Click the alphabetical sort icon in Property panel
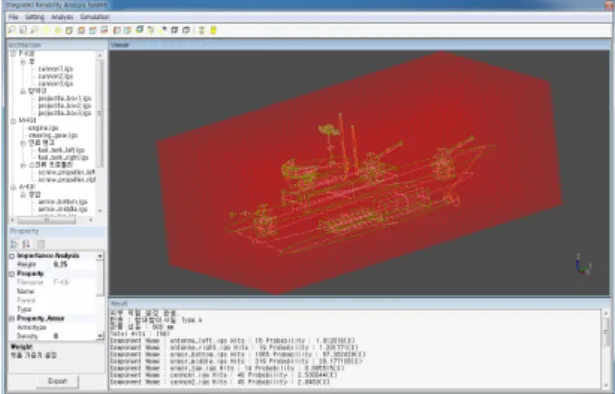 pos(26,244)
